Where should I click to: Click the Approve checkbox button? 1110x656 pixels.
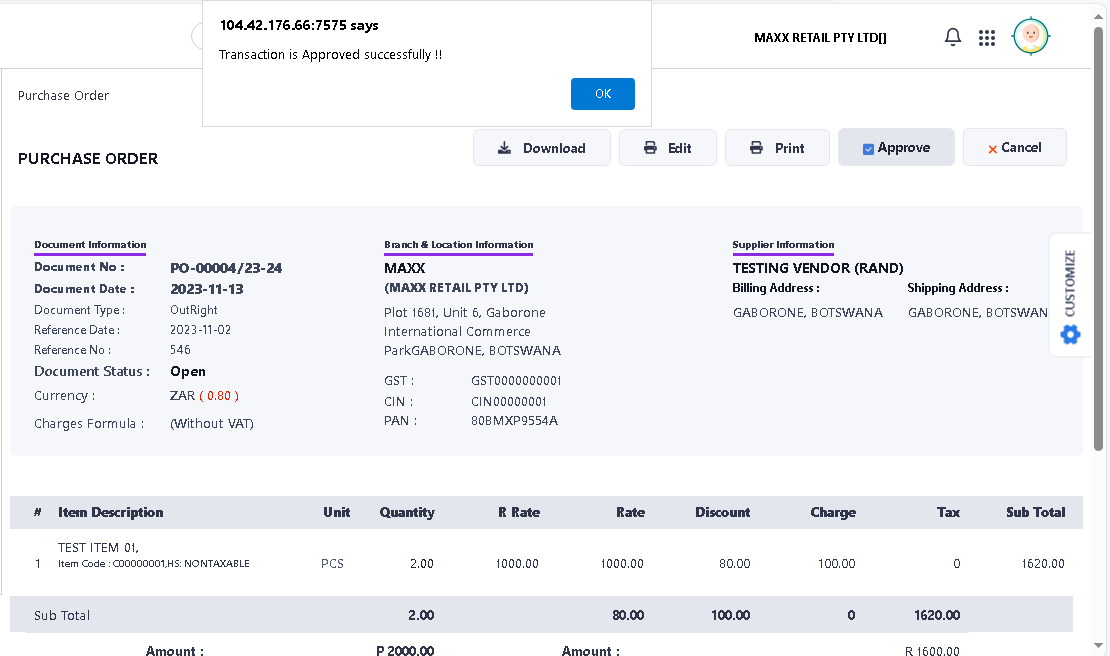pos(895,148)
